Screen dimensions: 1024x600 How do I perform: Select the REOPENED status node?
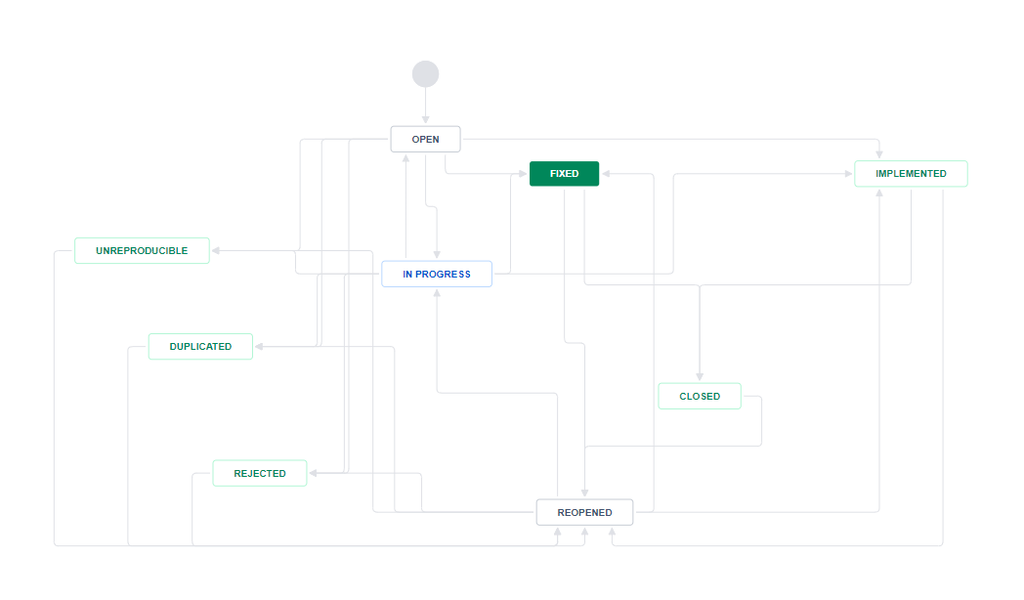pyautogui.click(x=584, y=513)
